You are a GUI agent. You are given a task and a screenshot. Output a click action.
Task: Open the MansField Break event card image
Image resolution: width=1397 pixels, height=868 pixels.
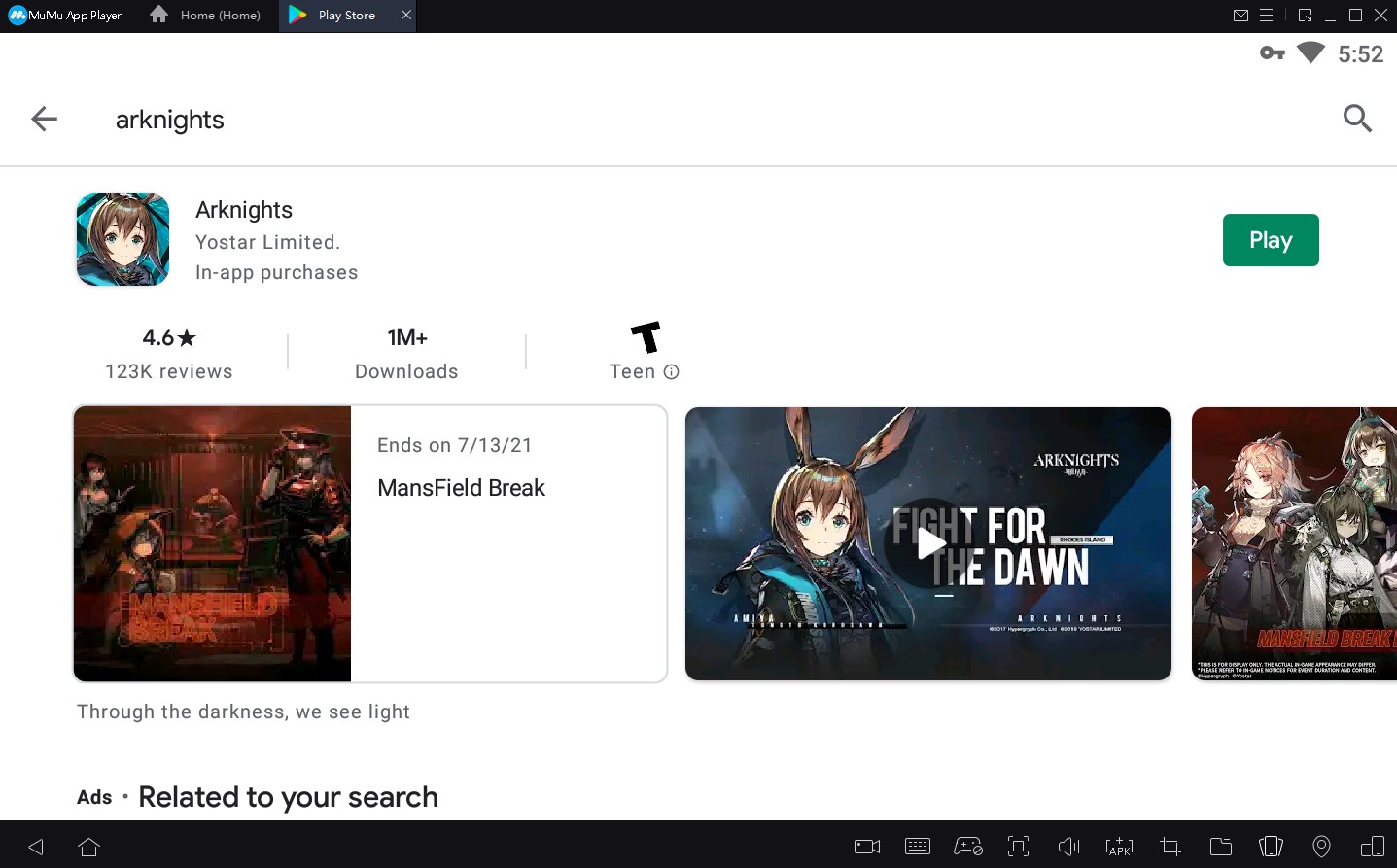[212, 544]
